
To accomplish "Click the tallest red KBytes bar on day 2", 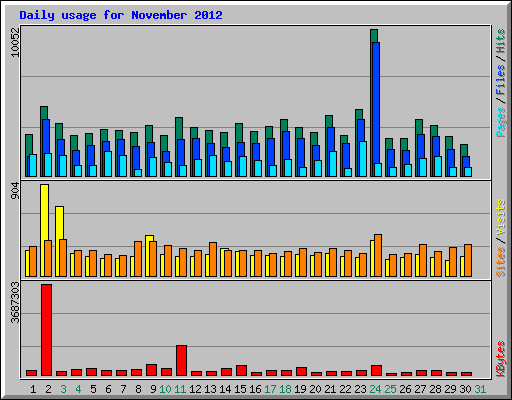I will click(x=46, y=330).
